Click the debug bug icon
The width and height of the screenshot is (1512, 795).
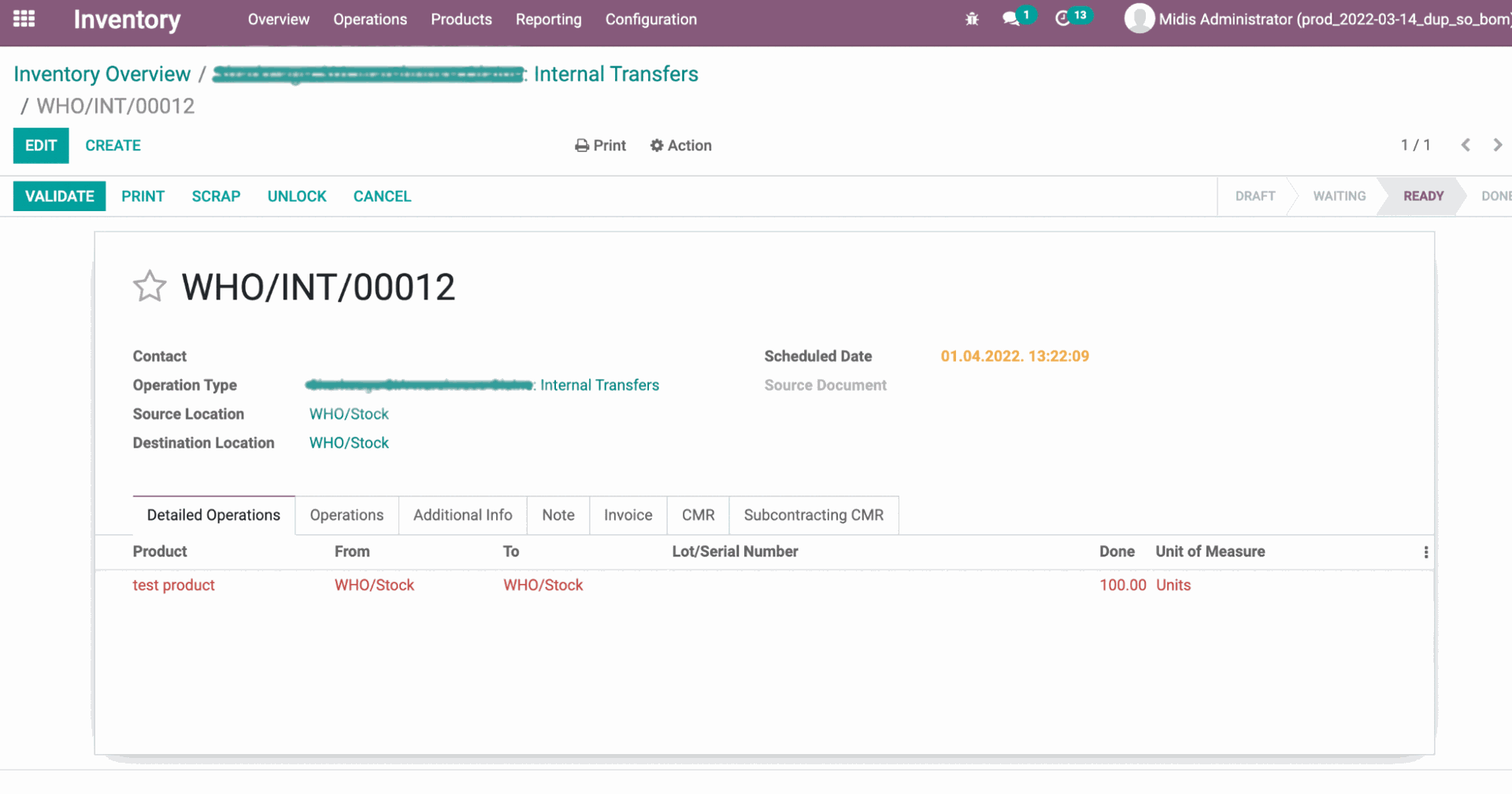pos(972,19)
